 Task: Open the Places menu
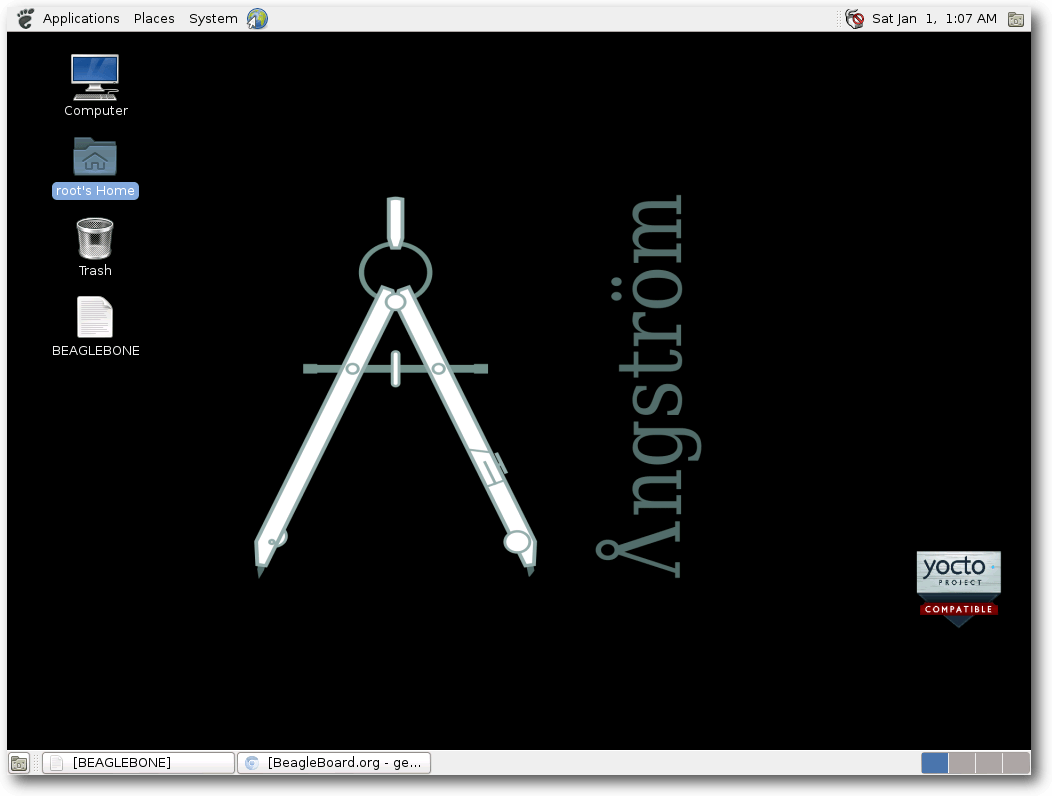[154, 19]
